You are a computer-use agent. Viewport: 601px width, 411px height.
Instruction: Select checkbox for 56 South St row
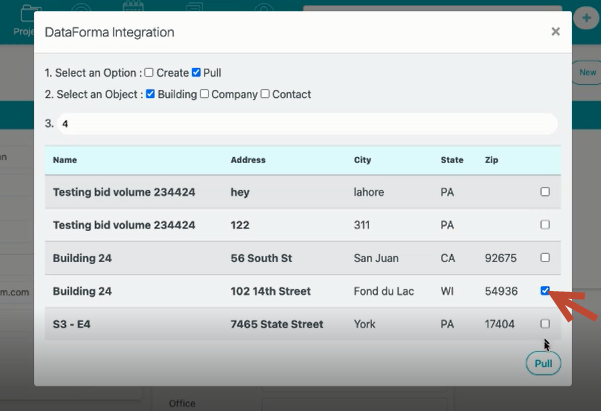545,258
